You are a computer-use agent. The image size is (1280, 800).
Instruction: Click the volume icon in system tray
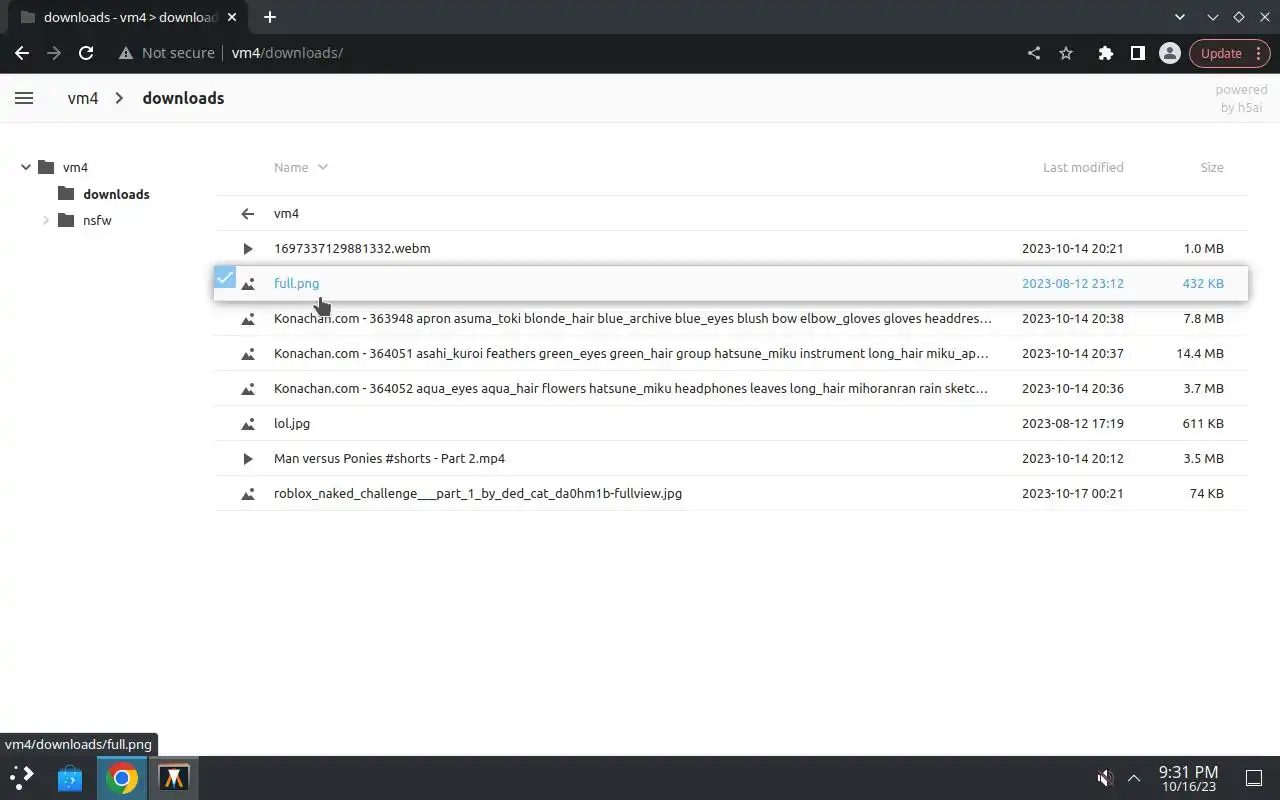(x=1105, y=777)
